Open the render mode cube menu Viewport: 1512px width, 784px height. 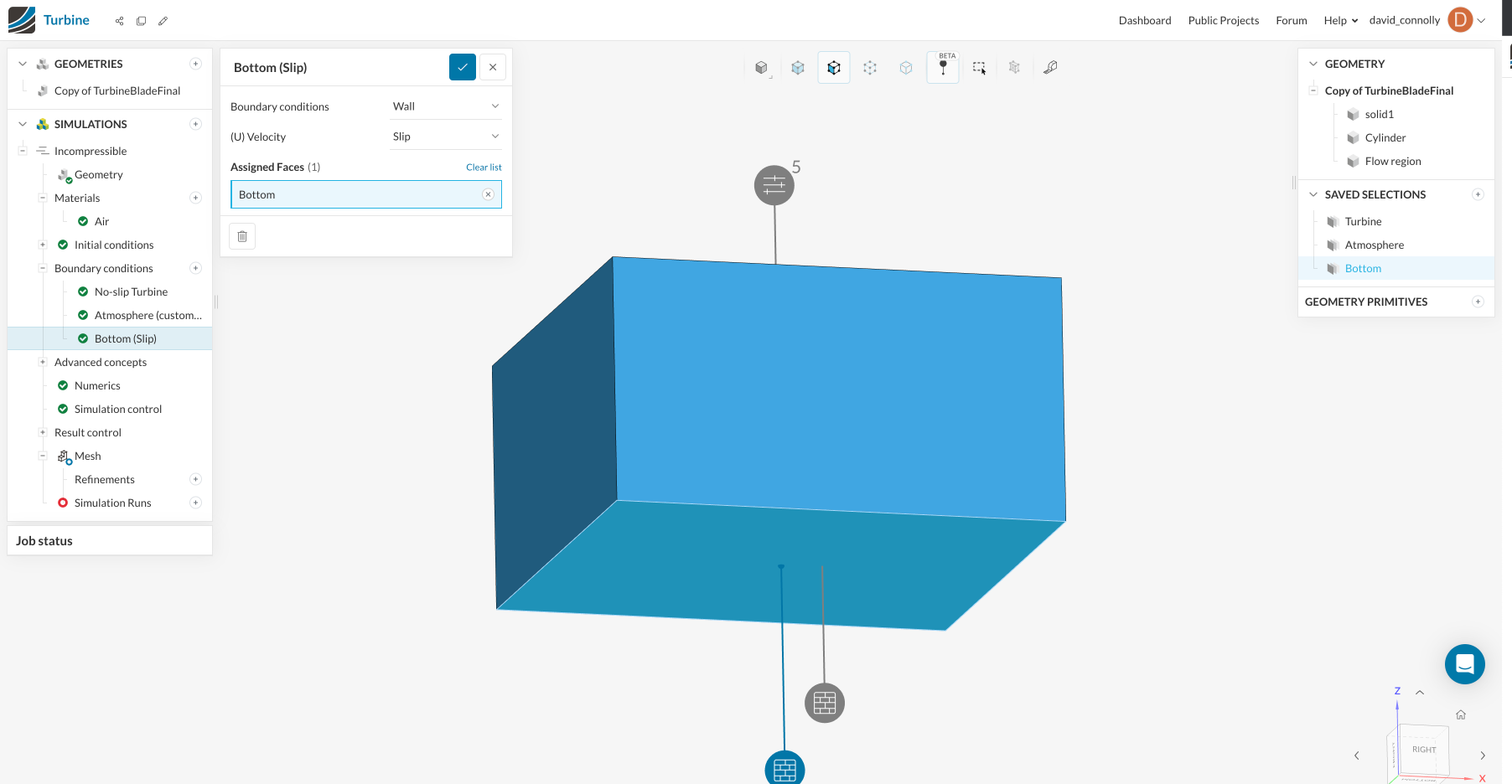761,68
